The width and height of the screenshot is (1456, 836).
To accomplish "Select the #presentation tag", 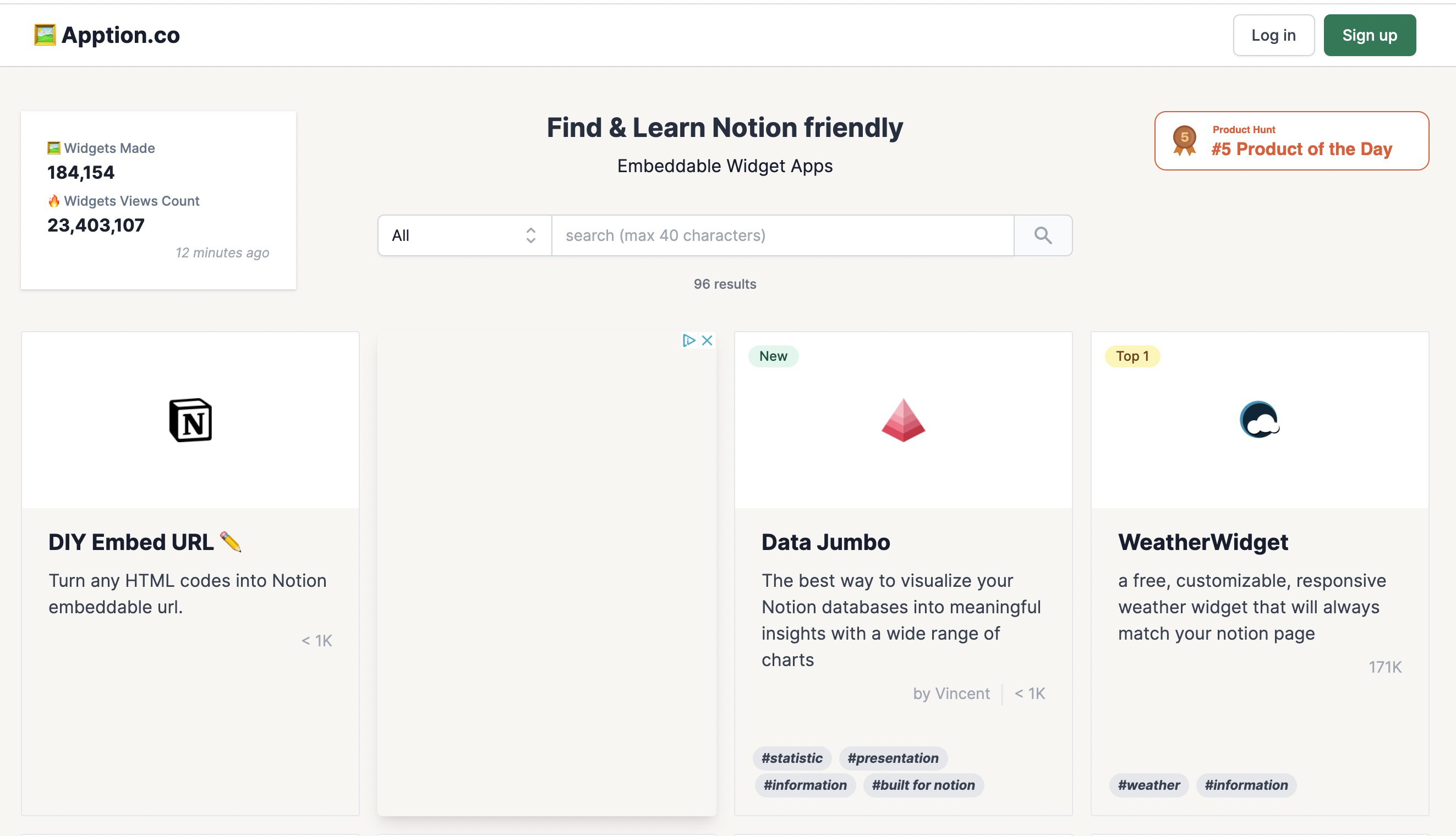I will pyautogui.click(x=893, y=758).
